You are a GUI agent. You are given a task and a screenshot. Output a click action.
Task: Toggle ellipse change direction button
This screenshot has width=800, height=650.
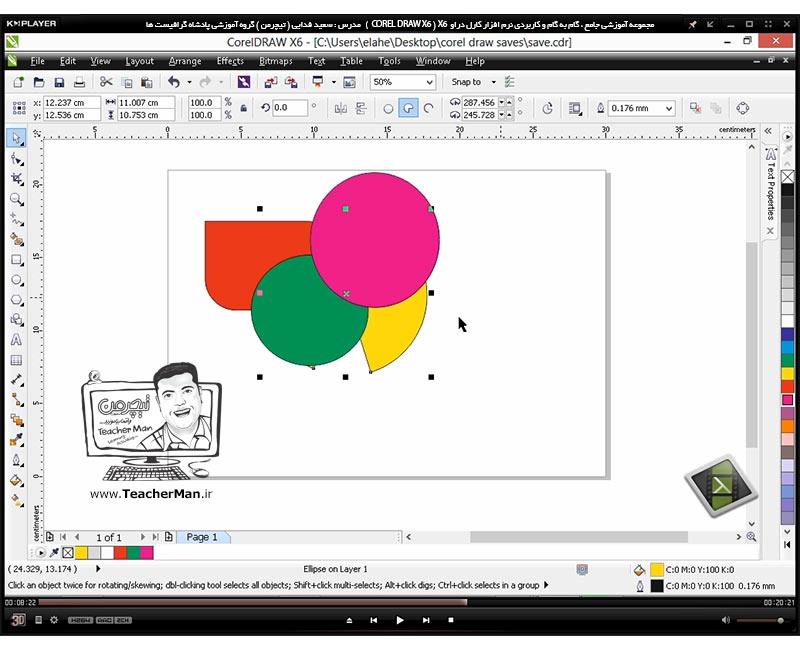pyautogui.click(x=547, y=108)
